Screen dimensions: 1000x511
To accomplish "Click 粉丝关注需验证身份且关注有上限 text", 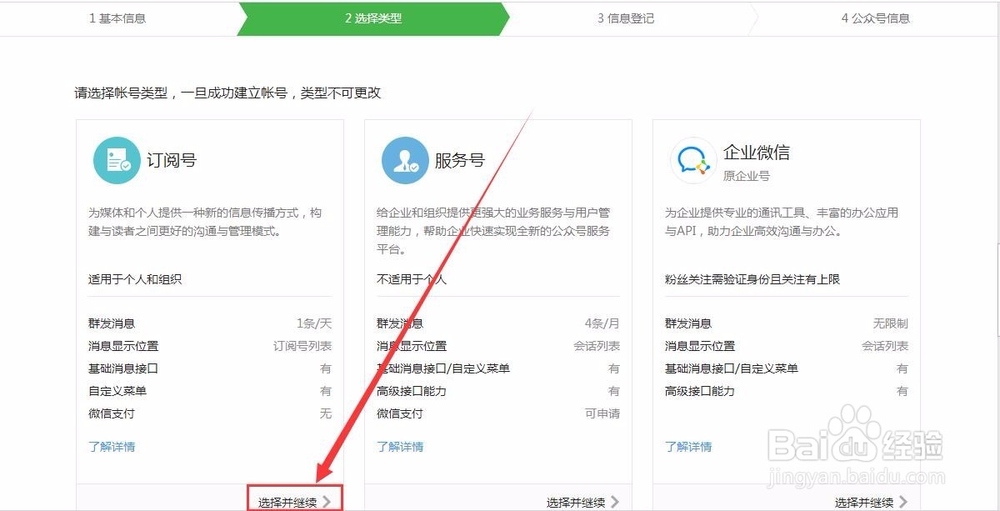I will [x=753, y=279].
